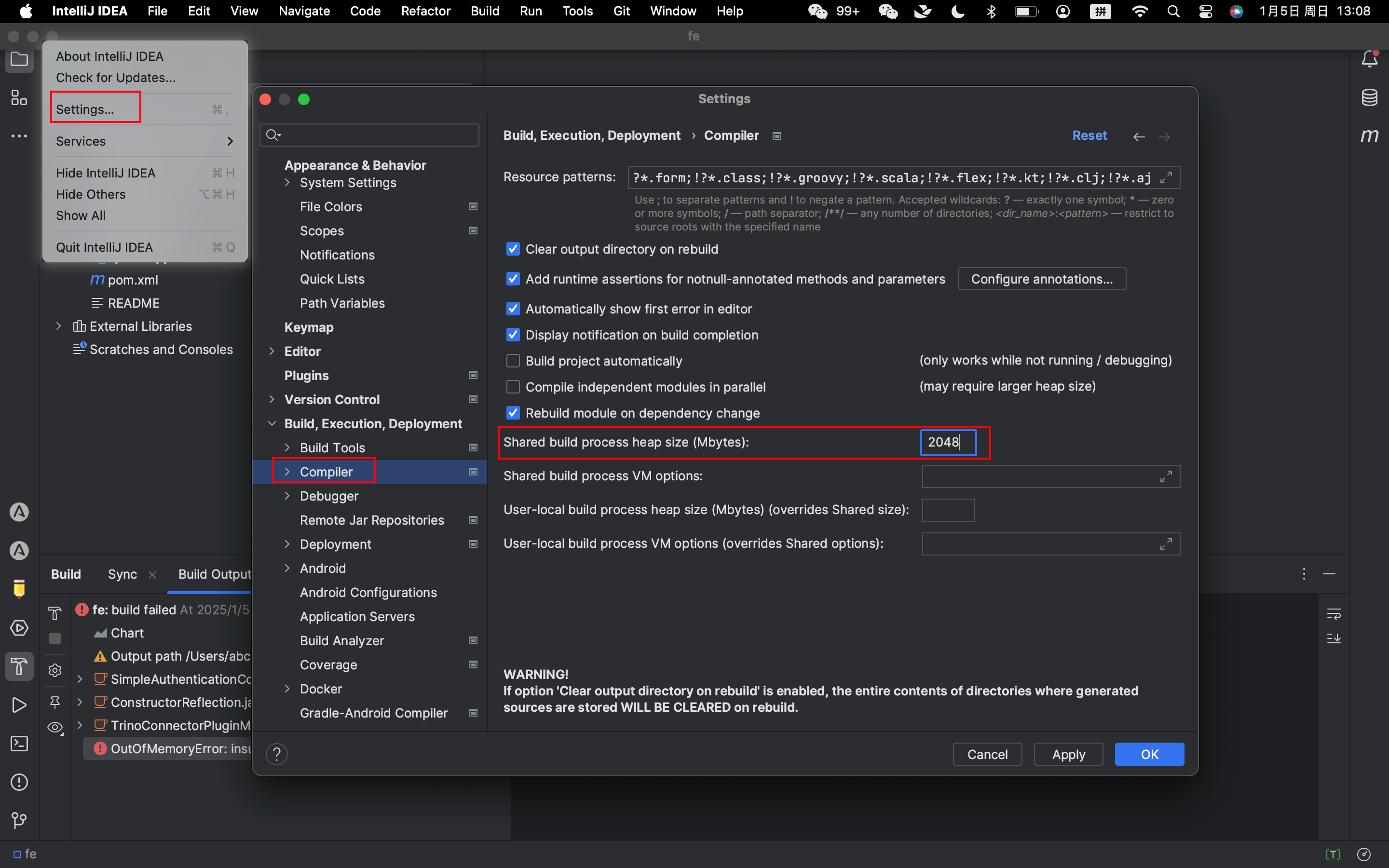Screen dimensions: 1389x868
Task: Click the settings help question mark icon
Action: pos(277,754)
